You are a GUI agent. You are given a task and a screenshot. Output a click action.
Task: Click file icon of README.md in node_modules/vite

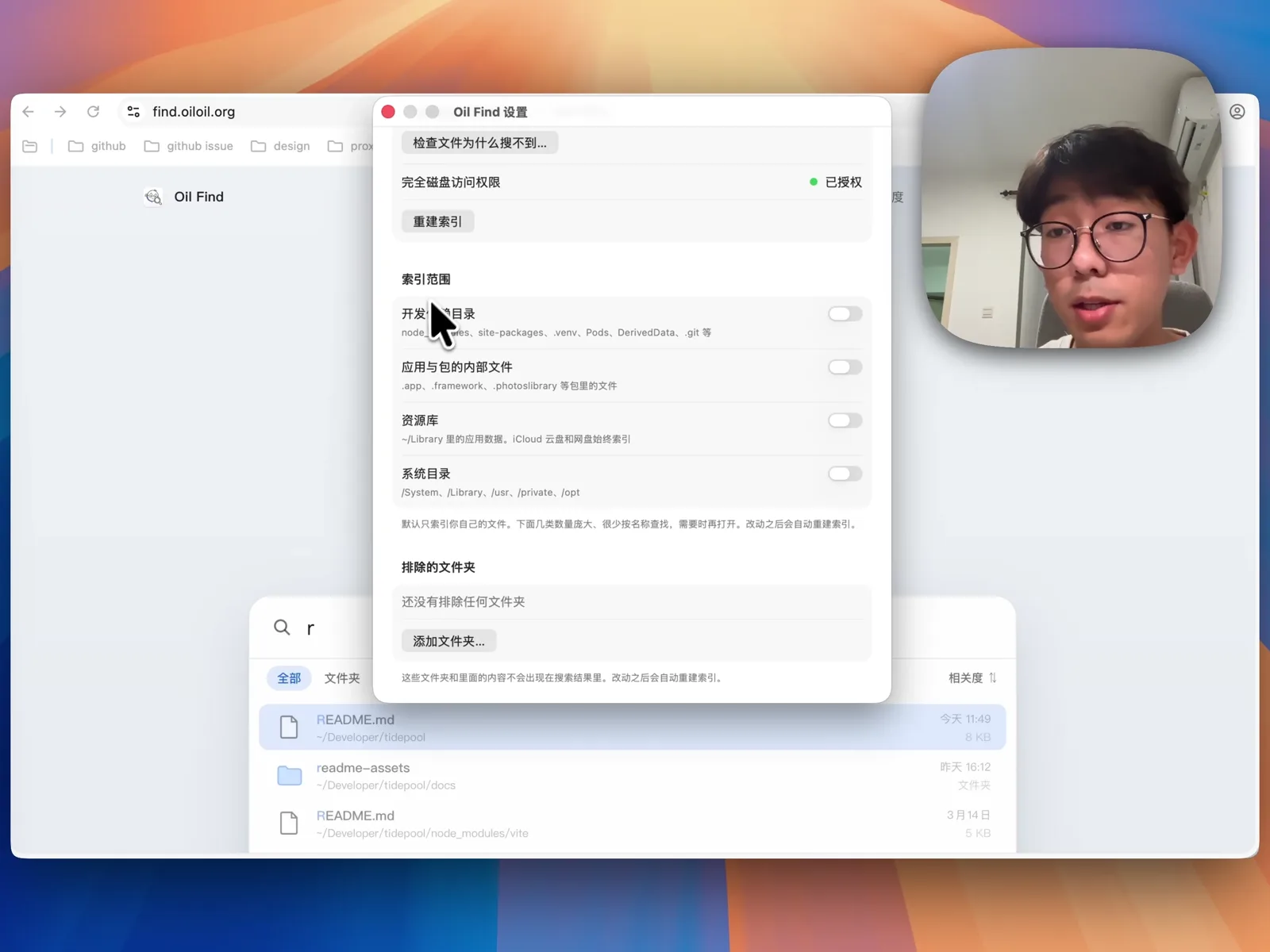pos(289,823)
